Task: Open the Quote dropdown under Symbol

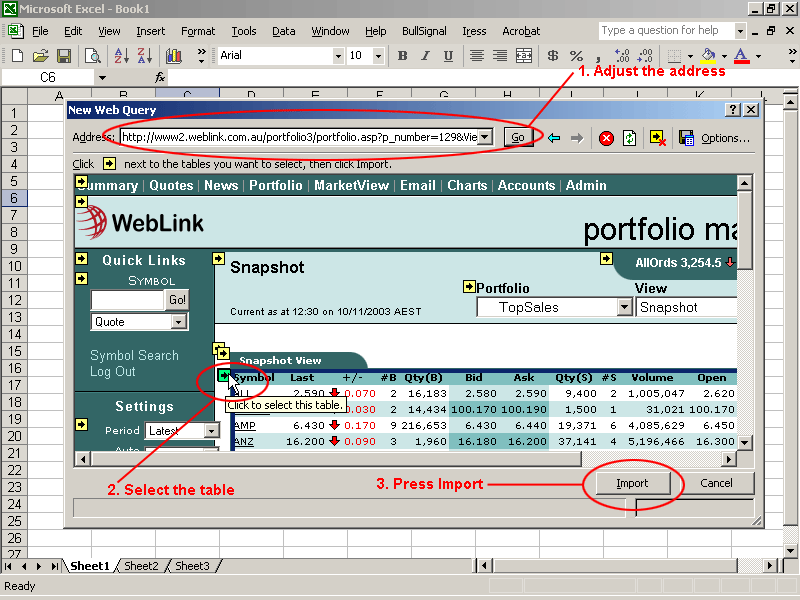Action: pyautogui.click(x=179, y=322)
